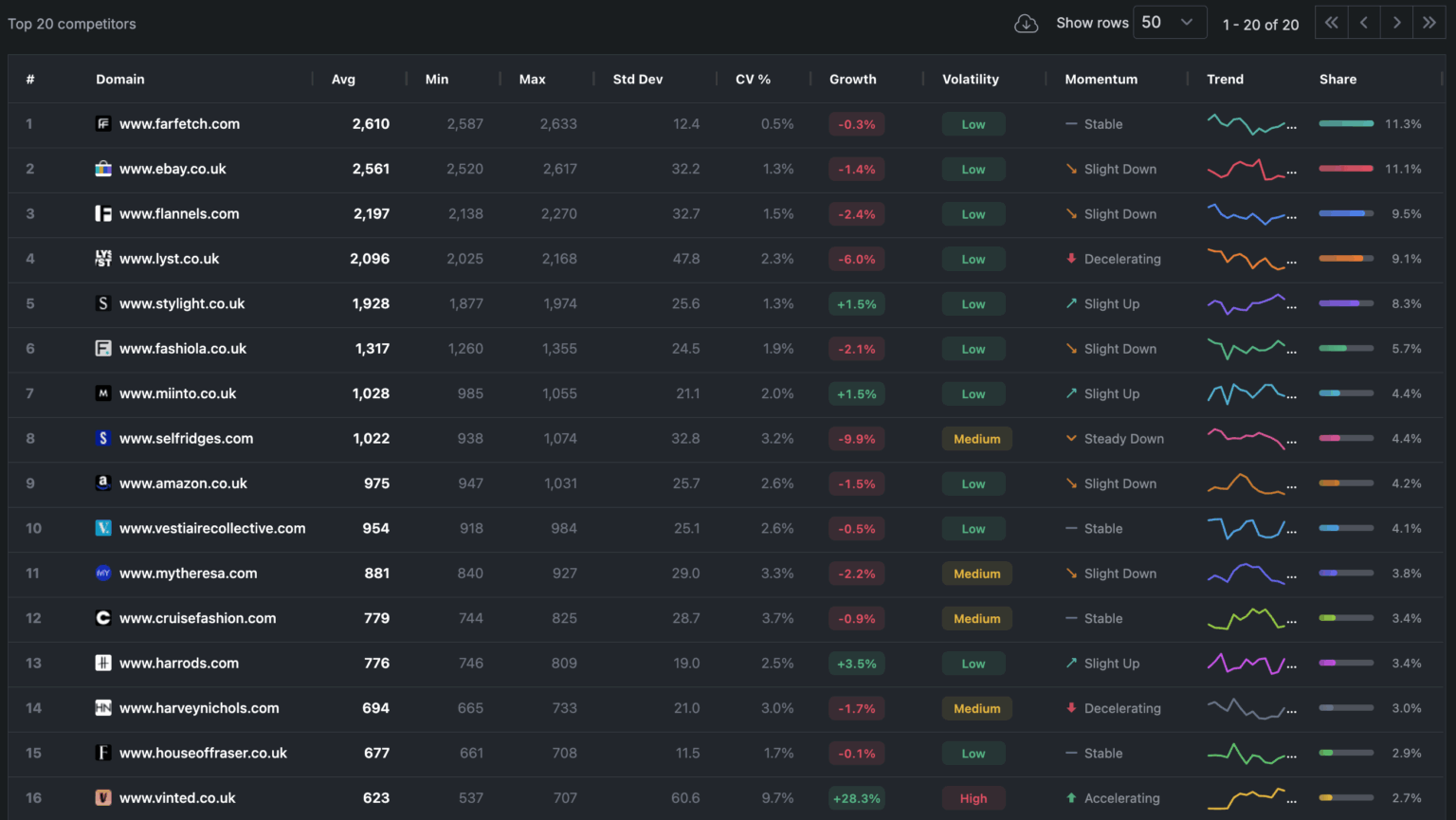
Task: Open the www.selfridges.com domain link
Action: 186,439
